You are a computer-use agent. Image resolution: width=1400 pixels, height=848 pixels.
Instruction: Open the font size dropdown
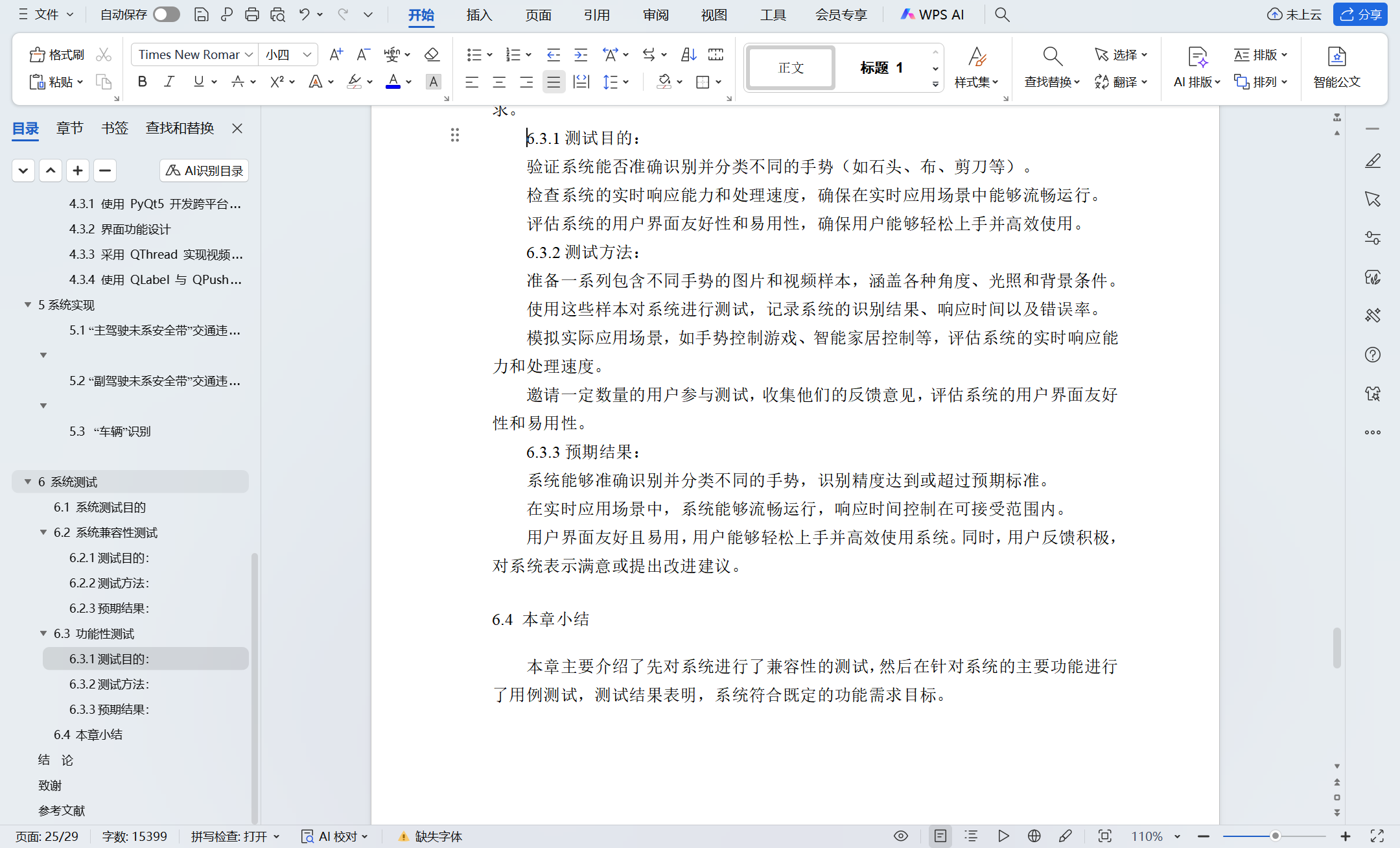click(308, 54)
